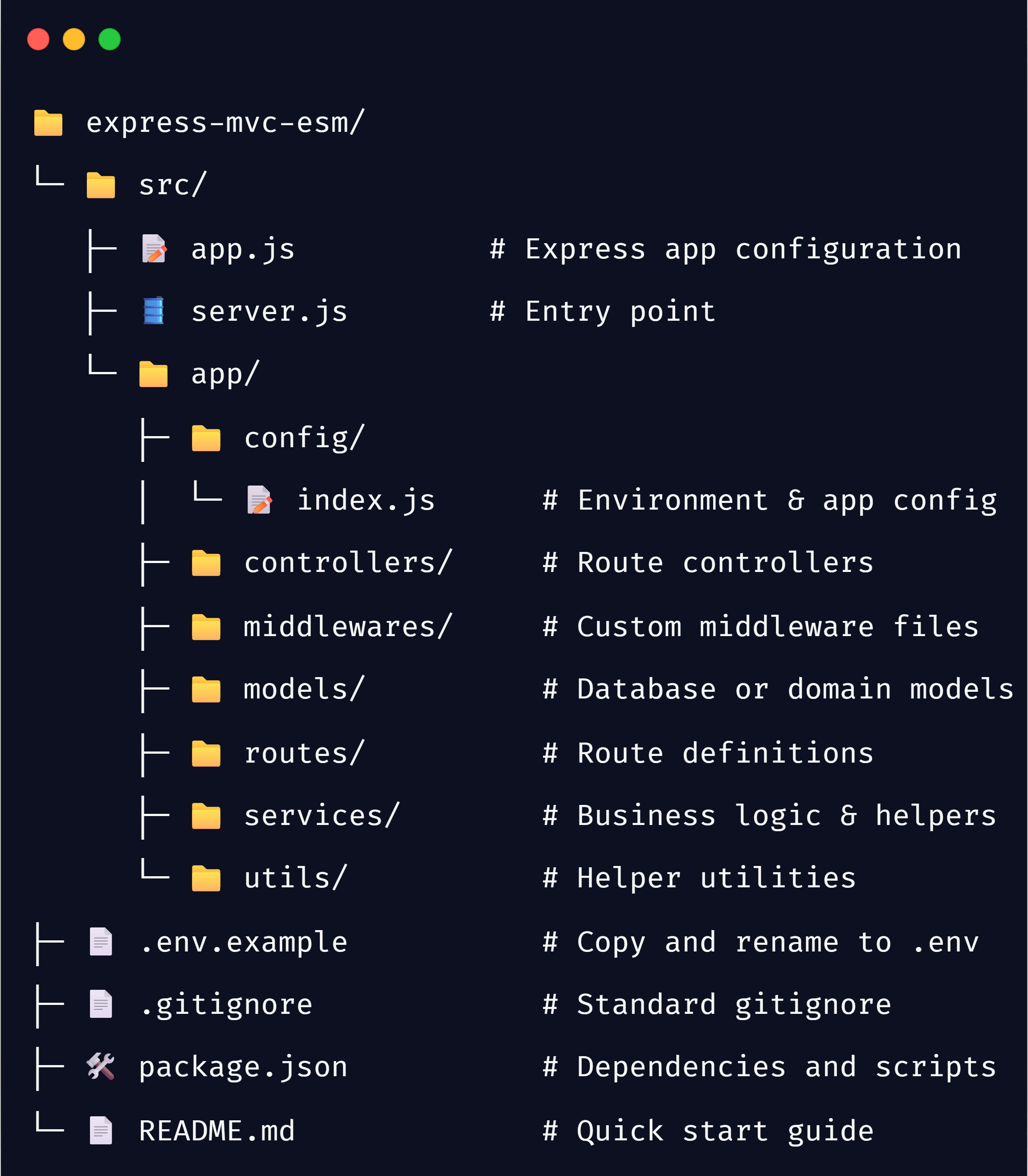Click the yellow minimize traffic light
Viewport: 1028px width, 1176px height.
tap(74, 40)
